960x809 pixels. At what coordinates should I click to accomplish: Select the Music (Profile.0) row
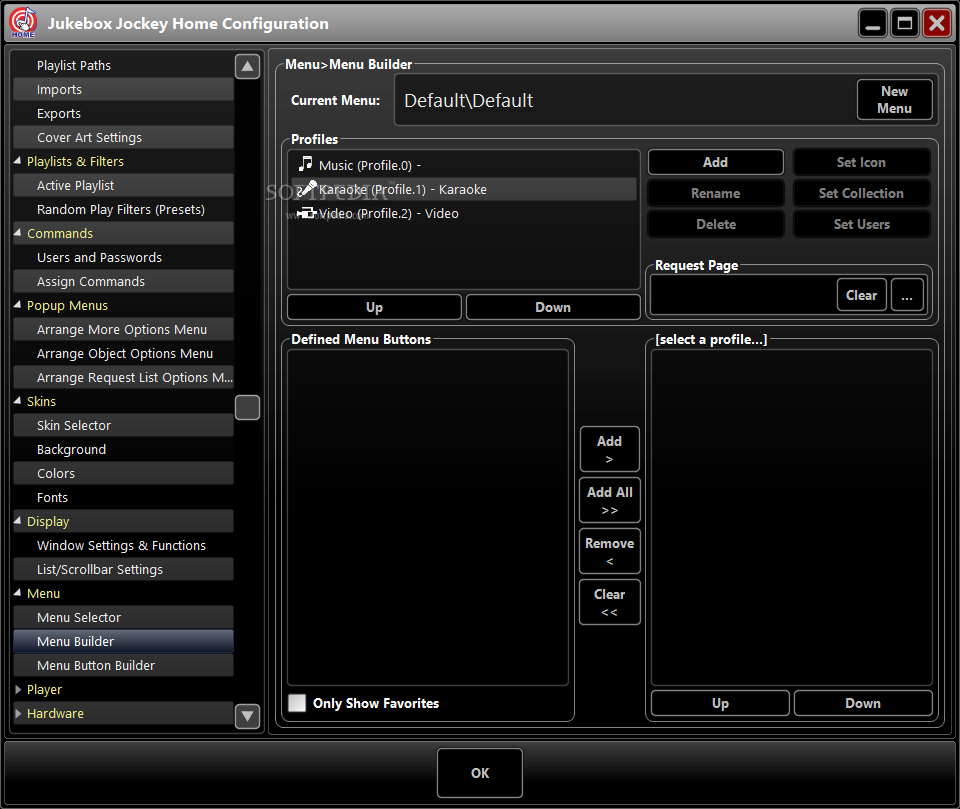click(x=463, y=165)
